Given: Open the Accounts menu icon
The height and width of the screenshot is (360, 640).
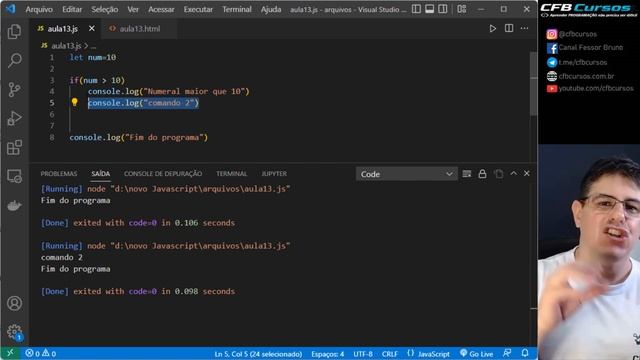Looking at the screenshot, I should click(x=14, y=303).
